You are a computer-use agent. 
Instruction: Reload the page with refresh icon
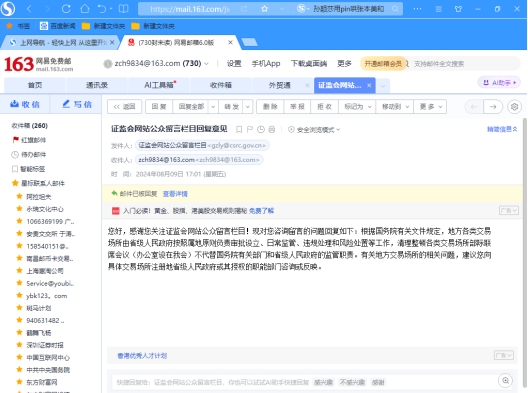(66, 9)
